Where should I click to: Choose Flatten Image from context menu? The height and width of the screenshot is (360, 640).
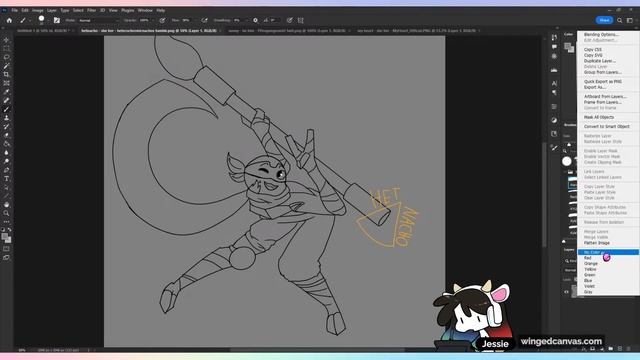click(x=597, y=243)
